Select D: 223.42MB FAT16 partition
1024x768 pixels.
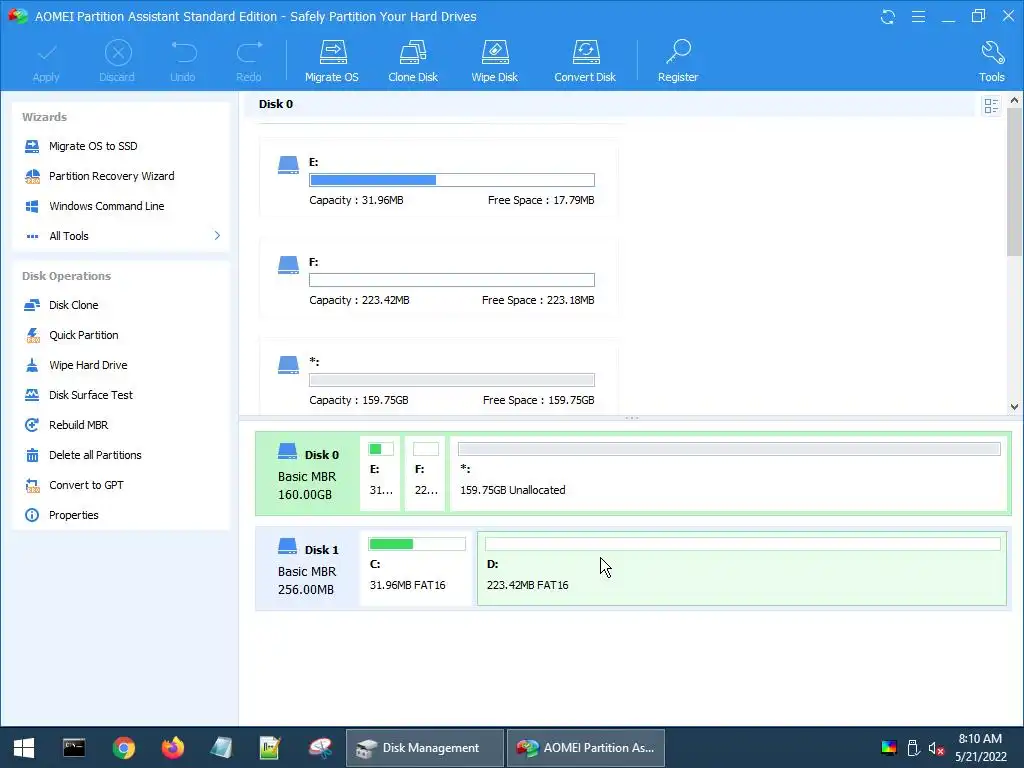coord(742,569)
